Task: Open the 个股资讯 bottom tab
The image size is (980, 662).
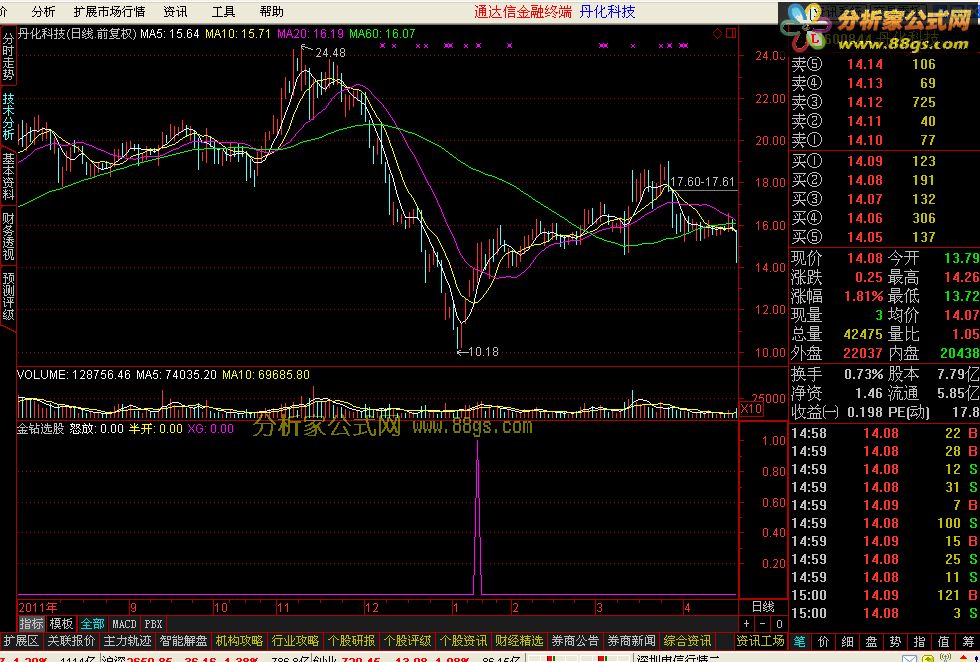Action: (x=463, y=641)
